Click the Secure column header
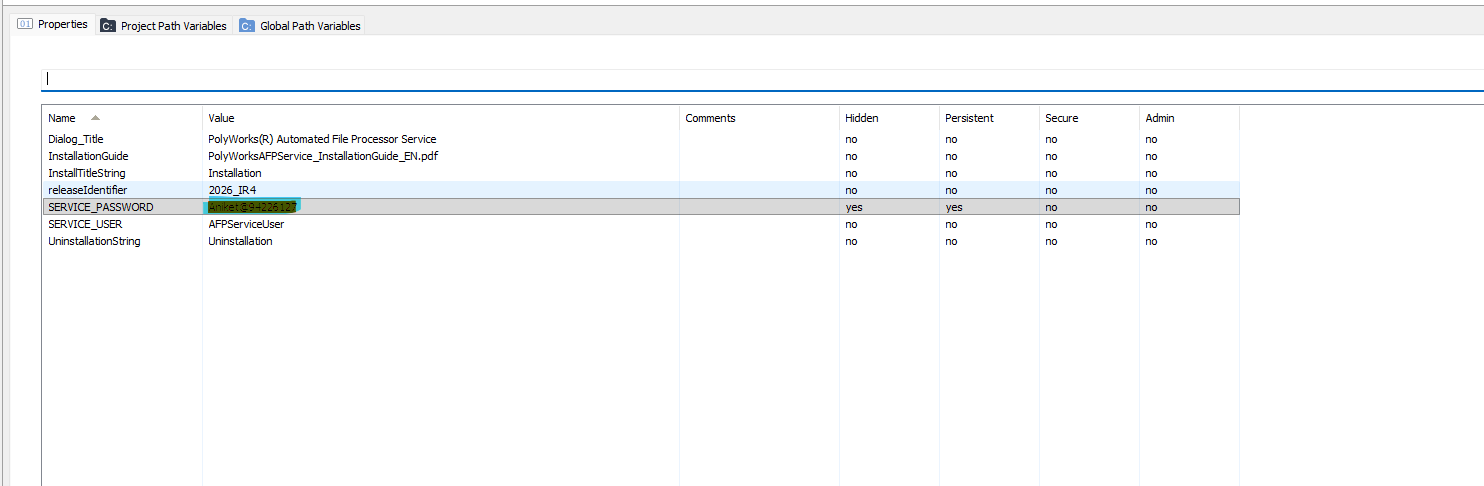 tap(1090, 118)
